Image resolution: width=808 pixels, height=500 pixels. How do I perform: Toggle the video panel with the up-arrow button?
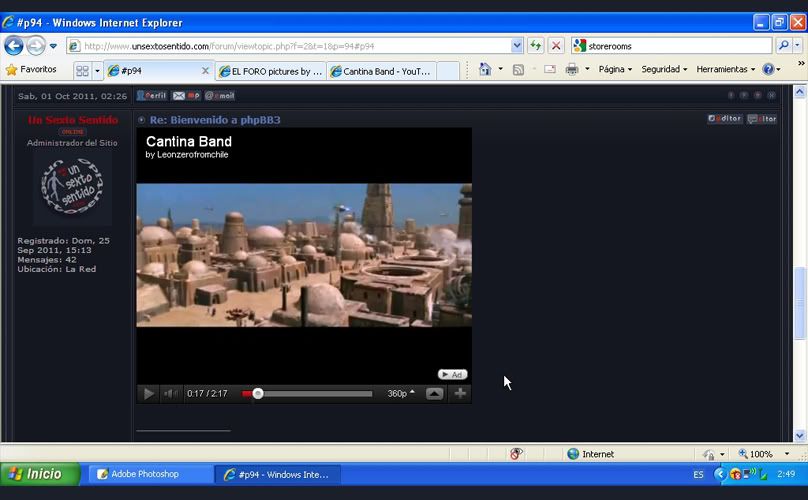[x=434, y=394]
